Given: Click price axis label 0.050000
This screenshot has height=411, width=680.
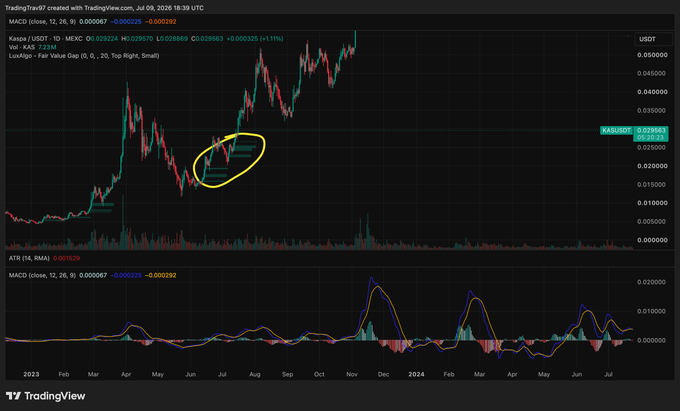Looking at the screenshot, I should point(652,55).
